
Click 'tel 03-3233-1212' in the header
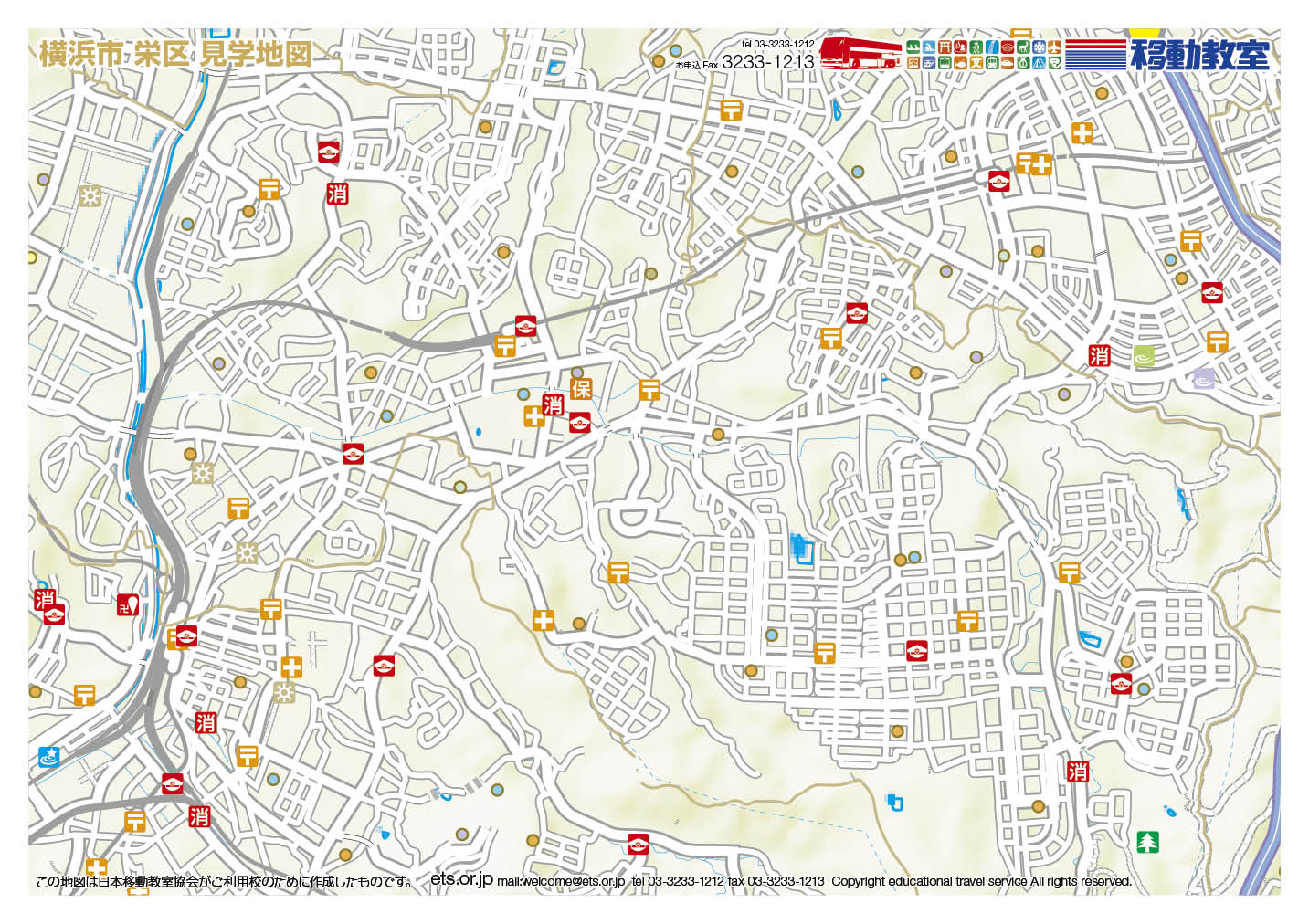tap(777, 43)
